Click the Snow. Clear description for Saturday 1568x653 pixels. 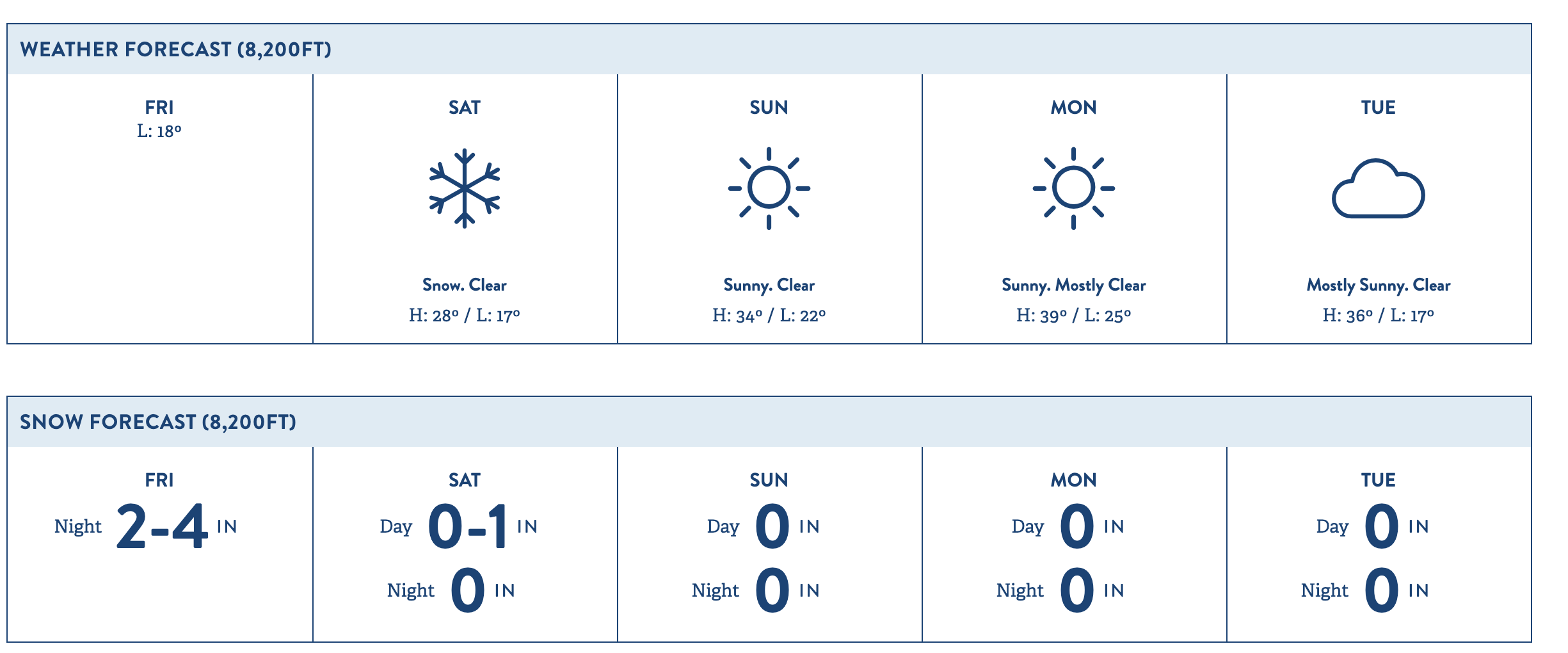tap(465, 285)
